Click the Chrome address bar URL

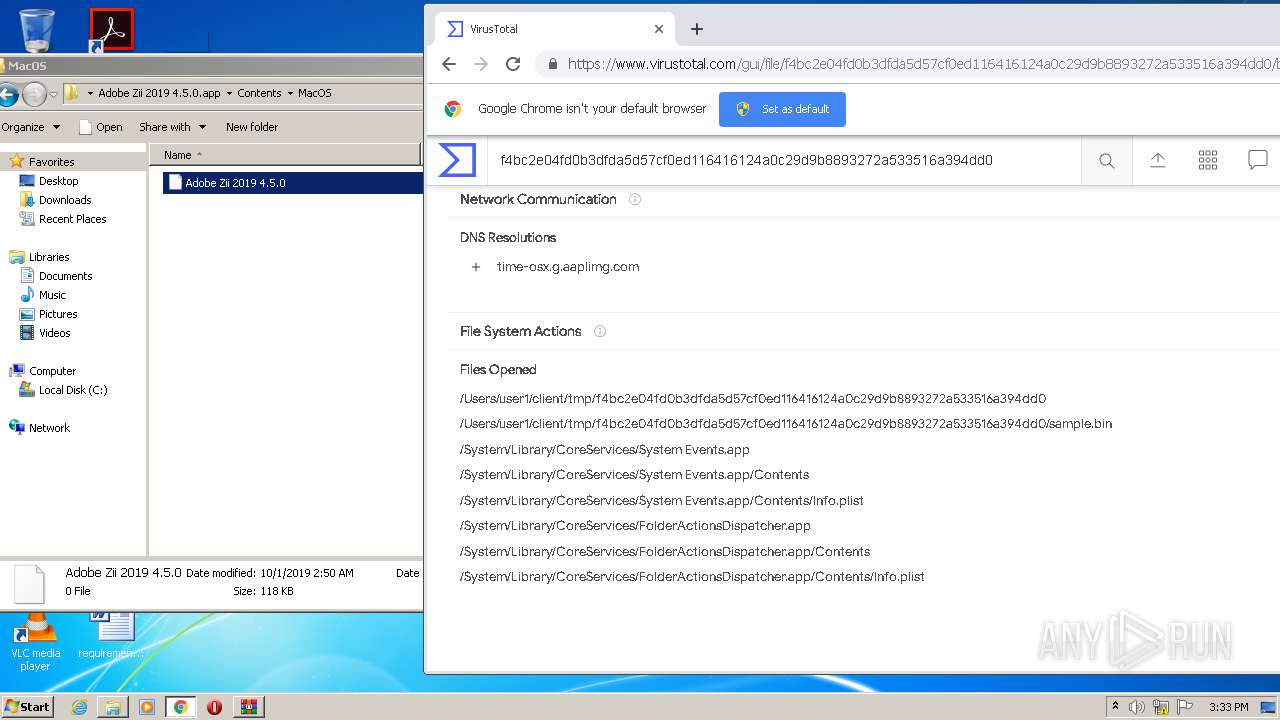[922, 64]
